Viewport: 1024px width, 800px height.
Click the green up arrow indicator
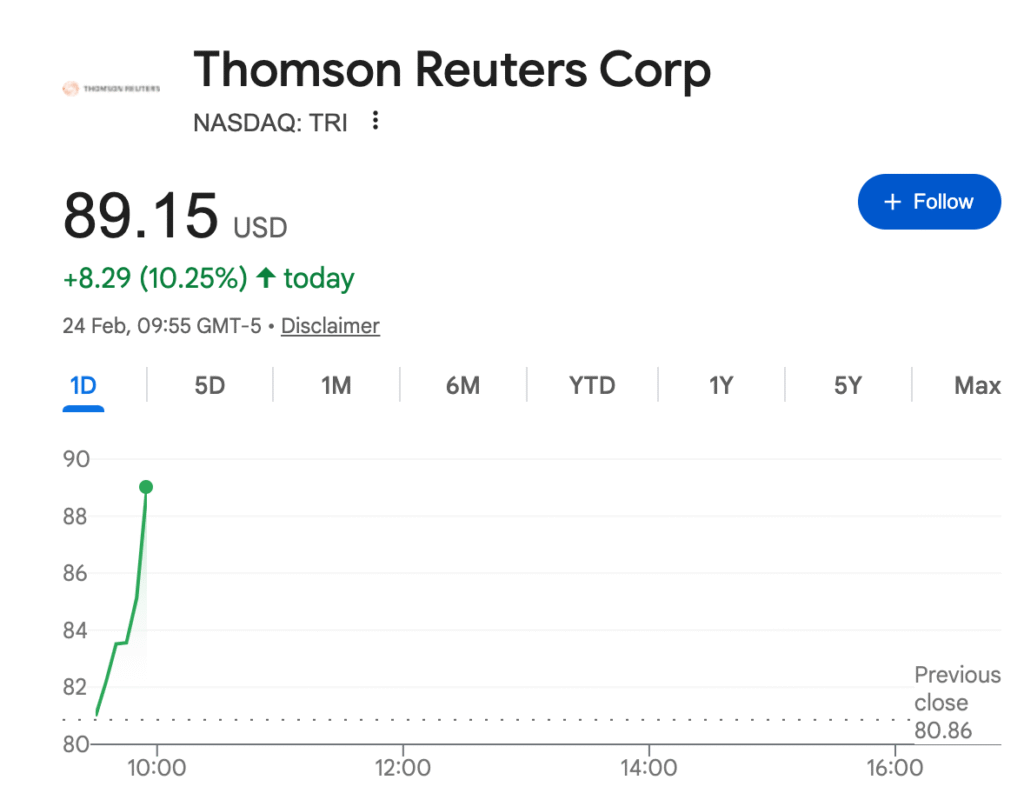[x=266, y=278]
